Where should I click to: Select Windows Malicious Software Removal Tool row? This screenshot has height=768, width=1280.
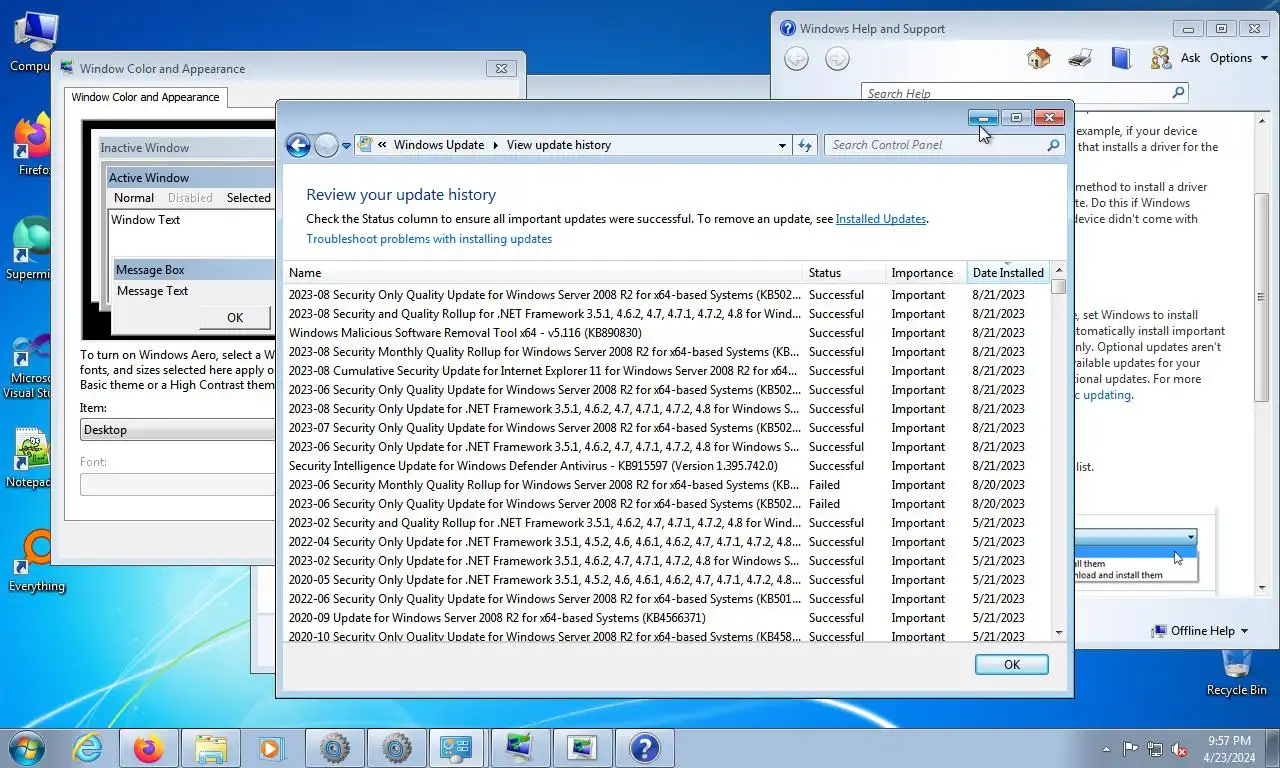667,333
